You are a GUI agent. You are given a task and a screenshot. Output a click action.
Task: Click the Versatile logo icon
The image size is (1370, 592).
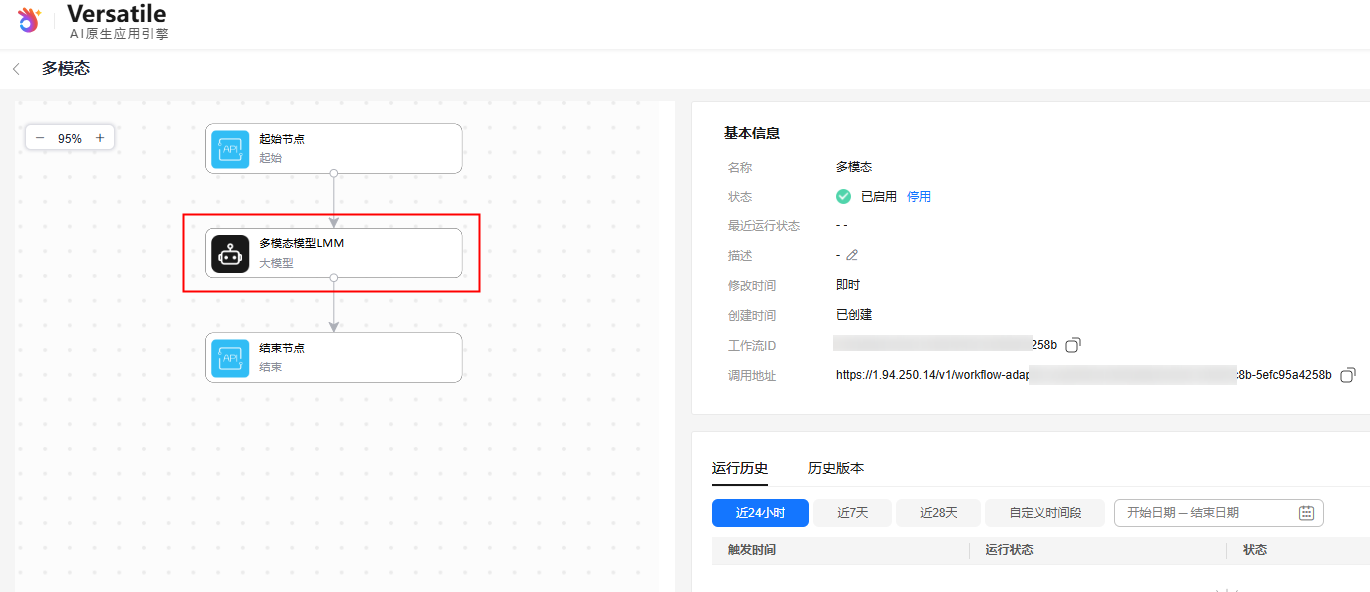click(x=29, y=19)
